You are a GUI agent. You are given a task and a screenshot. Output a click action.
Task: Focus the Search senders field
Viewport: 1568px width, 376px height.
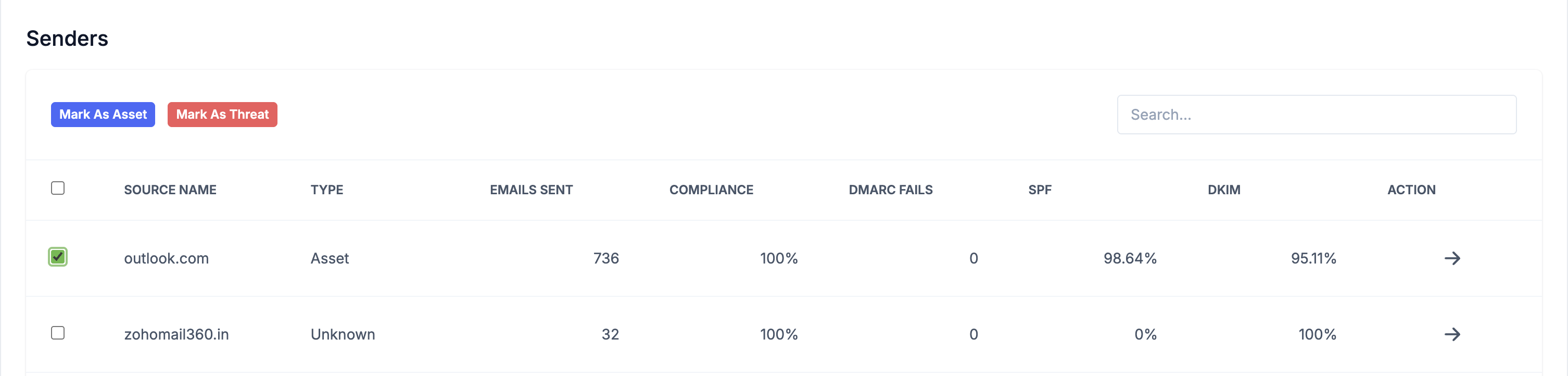click(1316, 115)
